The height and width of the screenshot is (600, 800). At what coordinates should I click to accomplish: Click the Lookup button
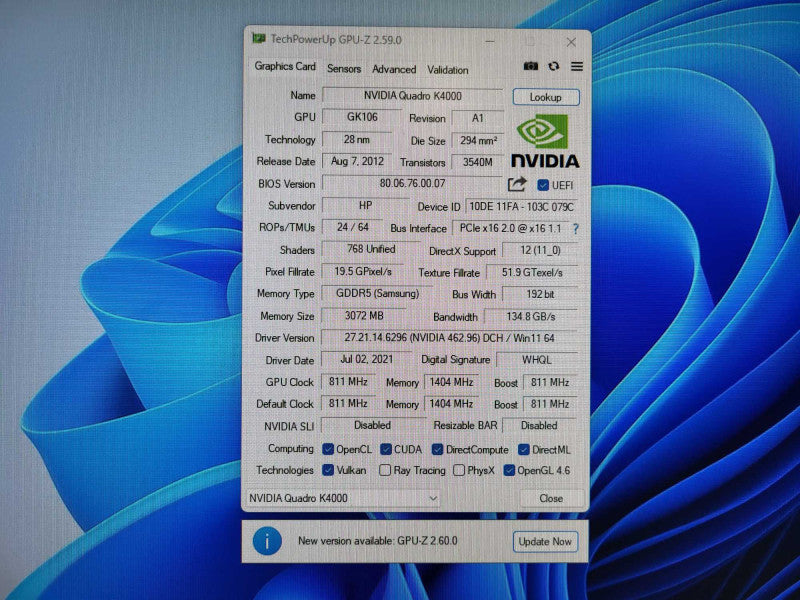[546, 97]
